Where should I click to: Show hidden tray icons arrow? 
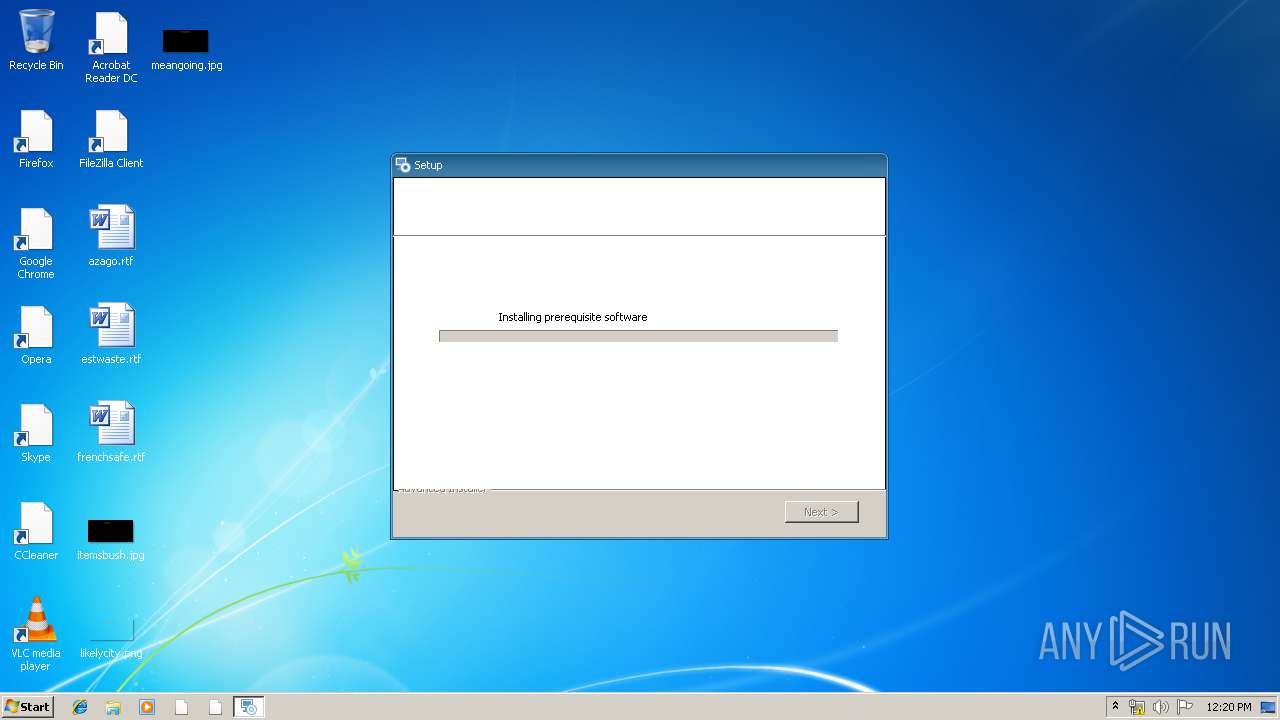[1115, 707]
